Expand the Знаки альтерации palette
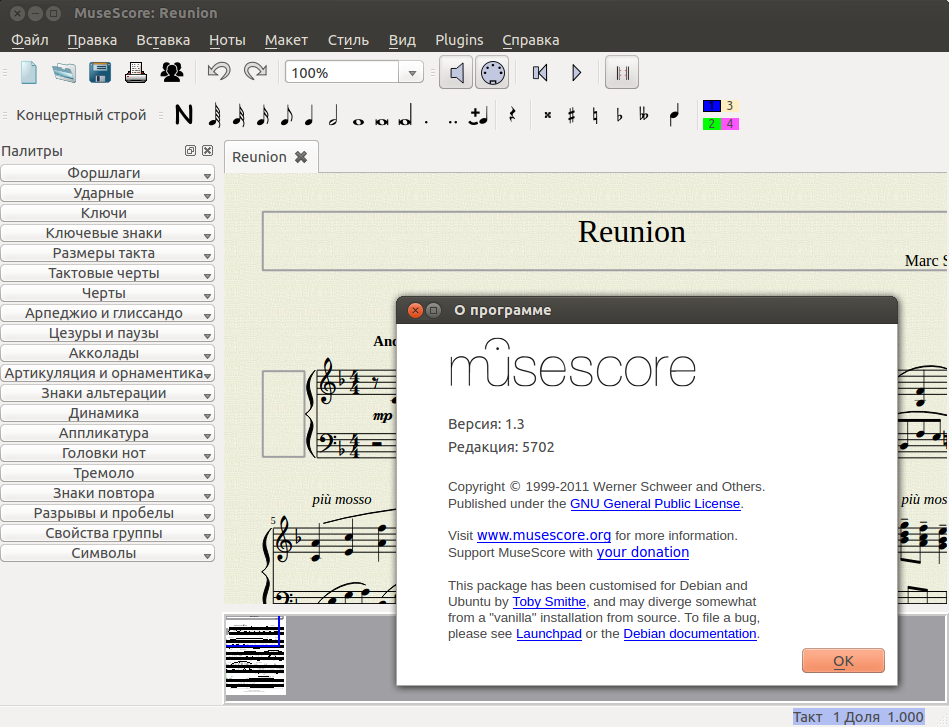The height and width of the screenshot is (727, 949). [x=108, y=393]
